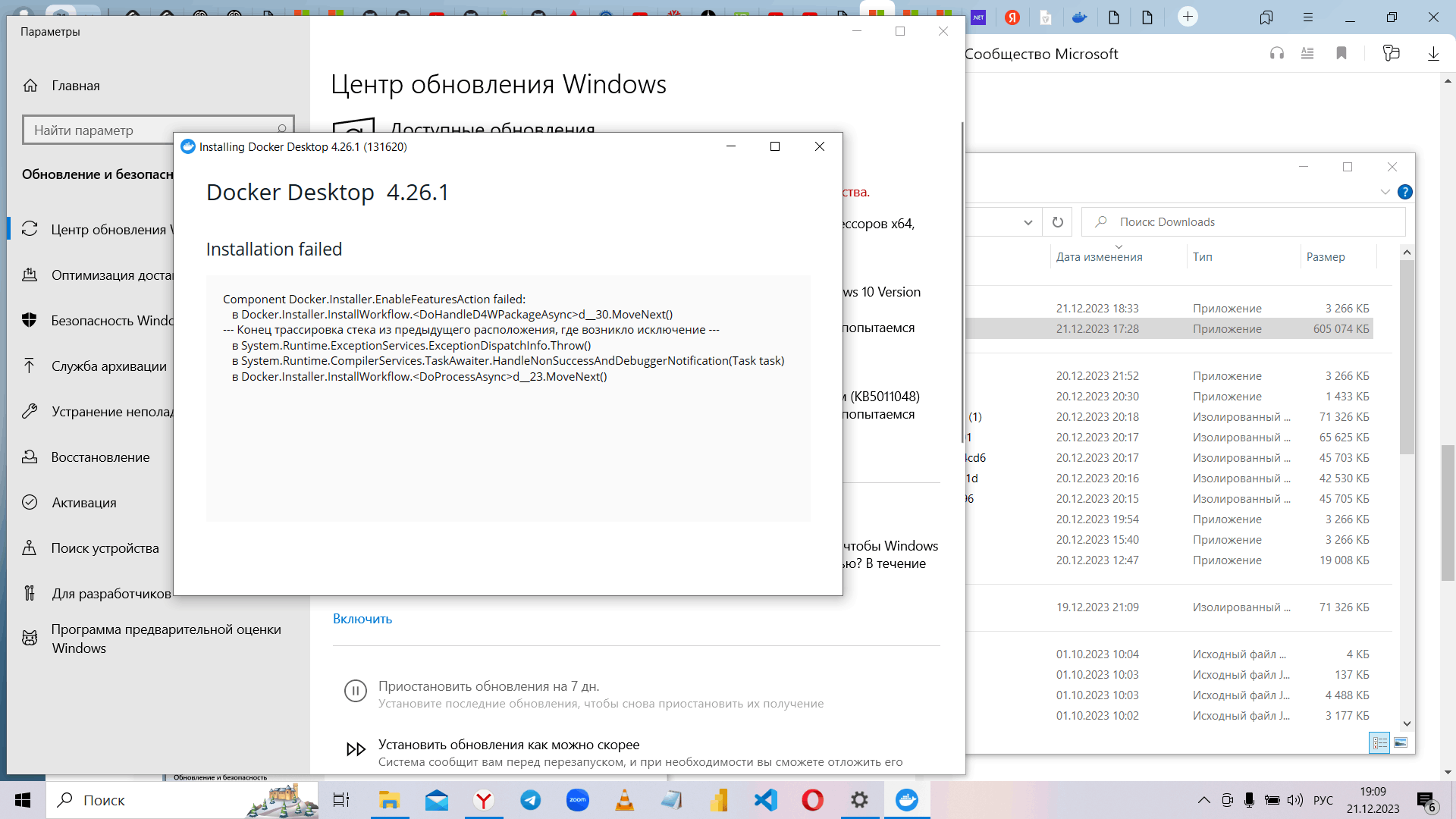Bookmark the page with bookmark icon
This screenshot has width=1456, height=819.
tap(1341, 53)
